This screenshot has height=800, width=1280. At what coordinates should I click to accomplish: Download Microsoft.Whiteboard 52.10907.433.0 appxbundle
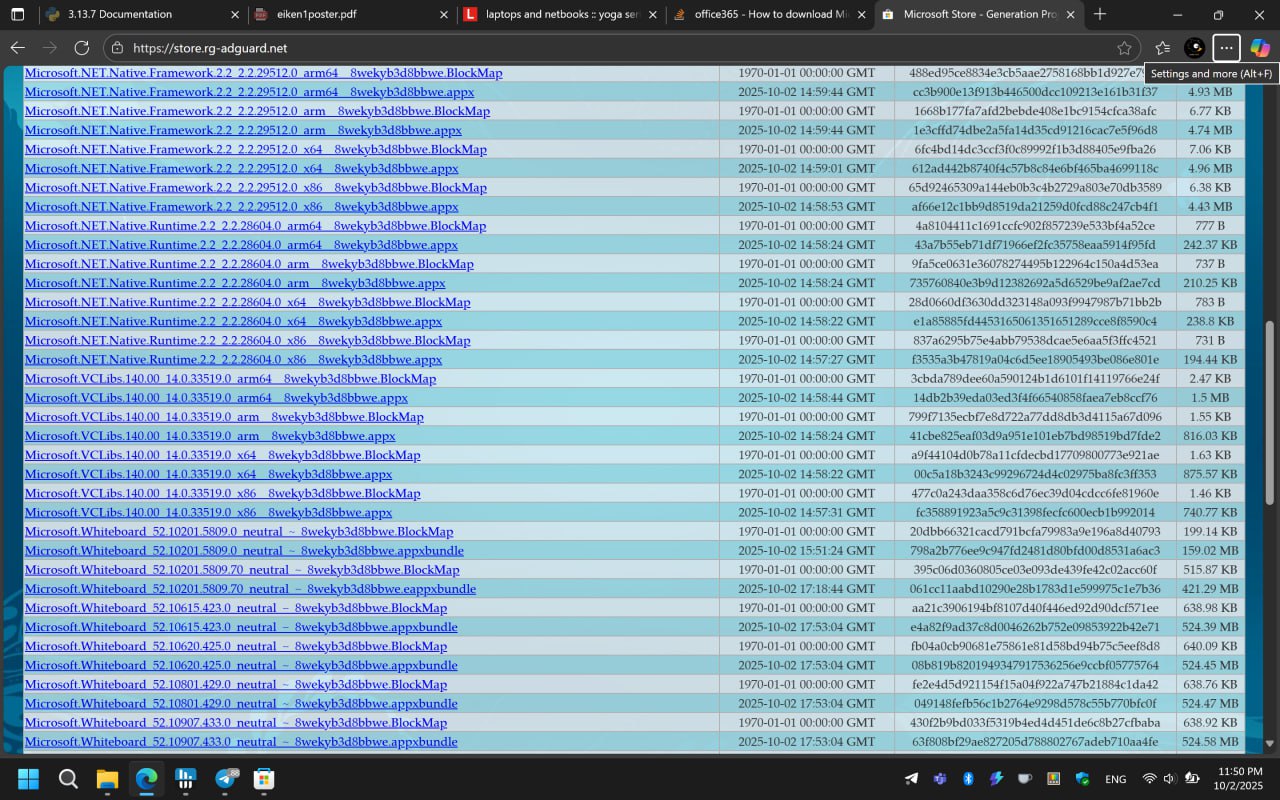click(240, 742)
